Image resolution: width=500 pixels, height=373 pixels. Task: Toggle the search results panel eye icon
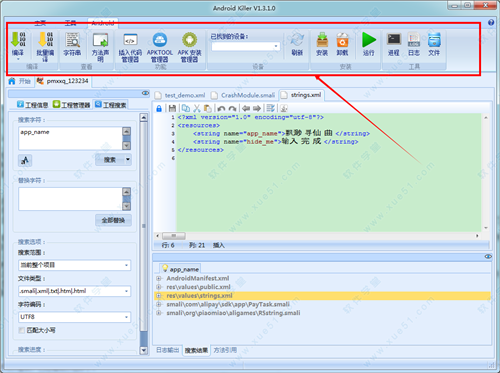[x=488, y=257]
